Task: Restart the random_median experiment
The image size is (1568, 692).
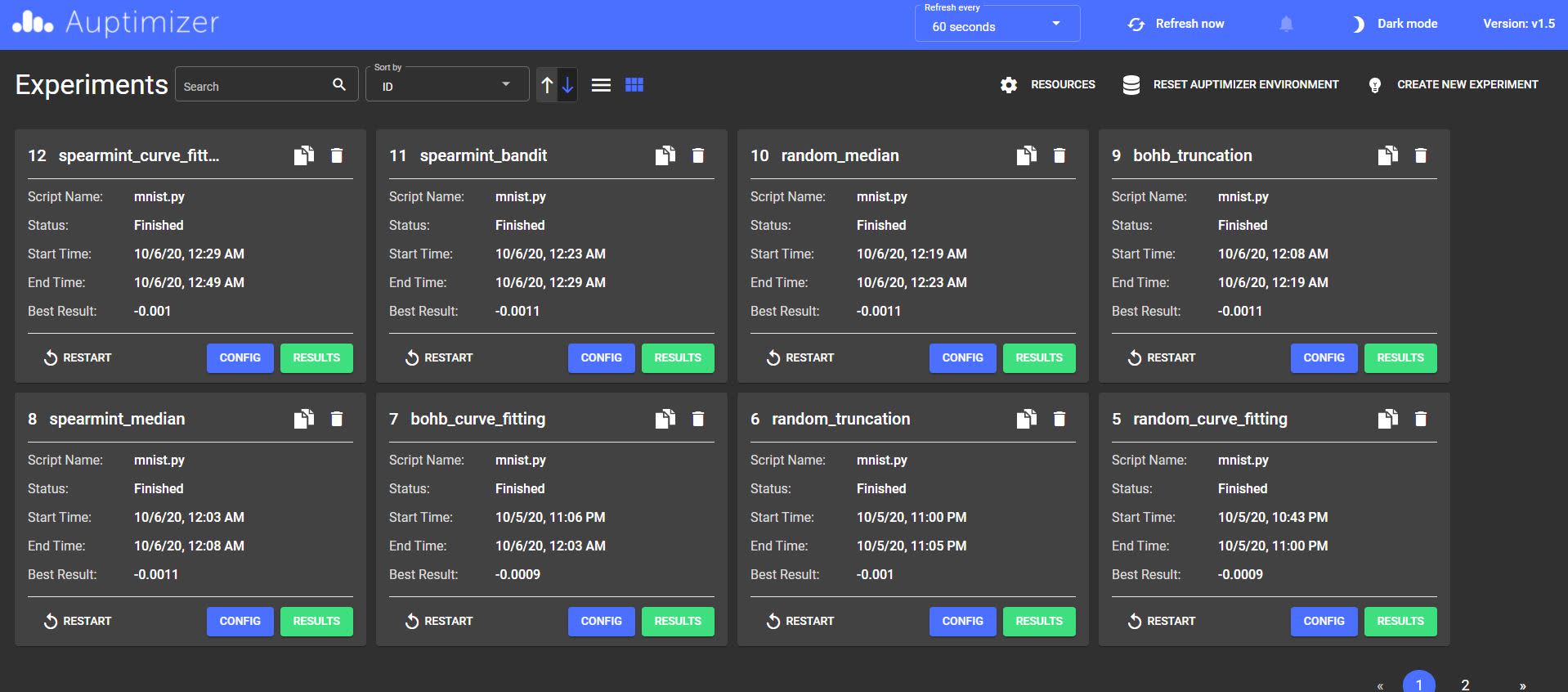Action: coord(800,357)
